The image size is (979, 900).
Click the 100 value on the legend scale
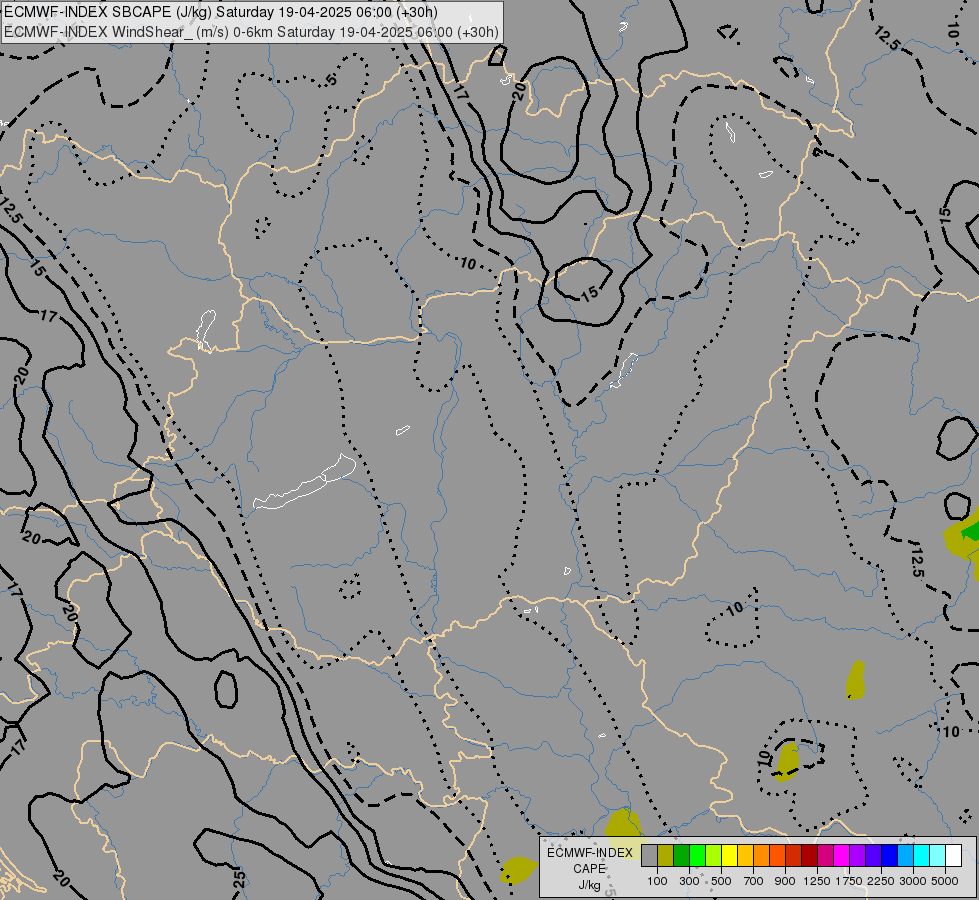click(x=657, y=881)
